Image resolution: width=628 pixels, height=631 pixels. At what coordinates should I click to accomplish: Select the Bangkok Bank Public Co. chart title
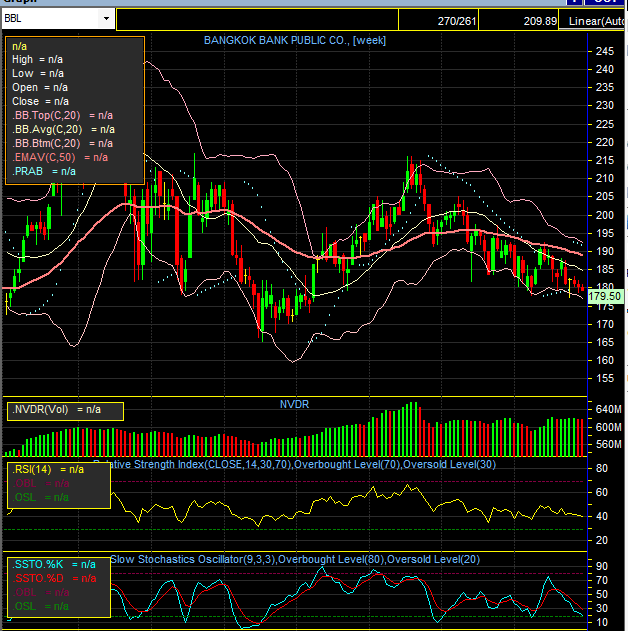(295, 40)
